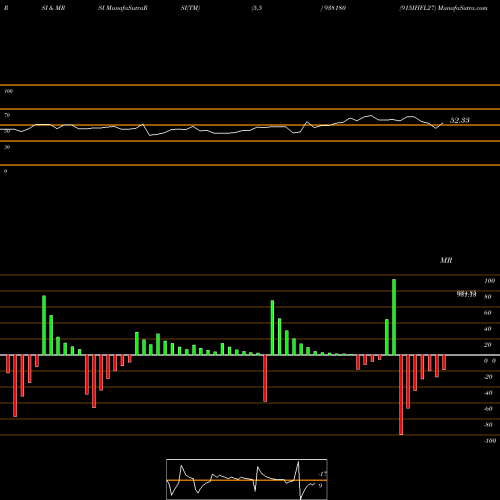The image size is (500, 500).
Task: Click the SI MunafaSutraR header label
Action: tap(123, 8)
